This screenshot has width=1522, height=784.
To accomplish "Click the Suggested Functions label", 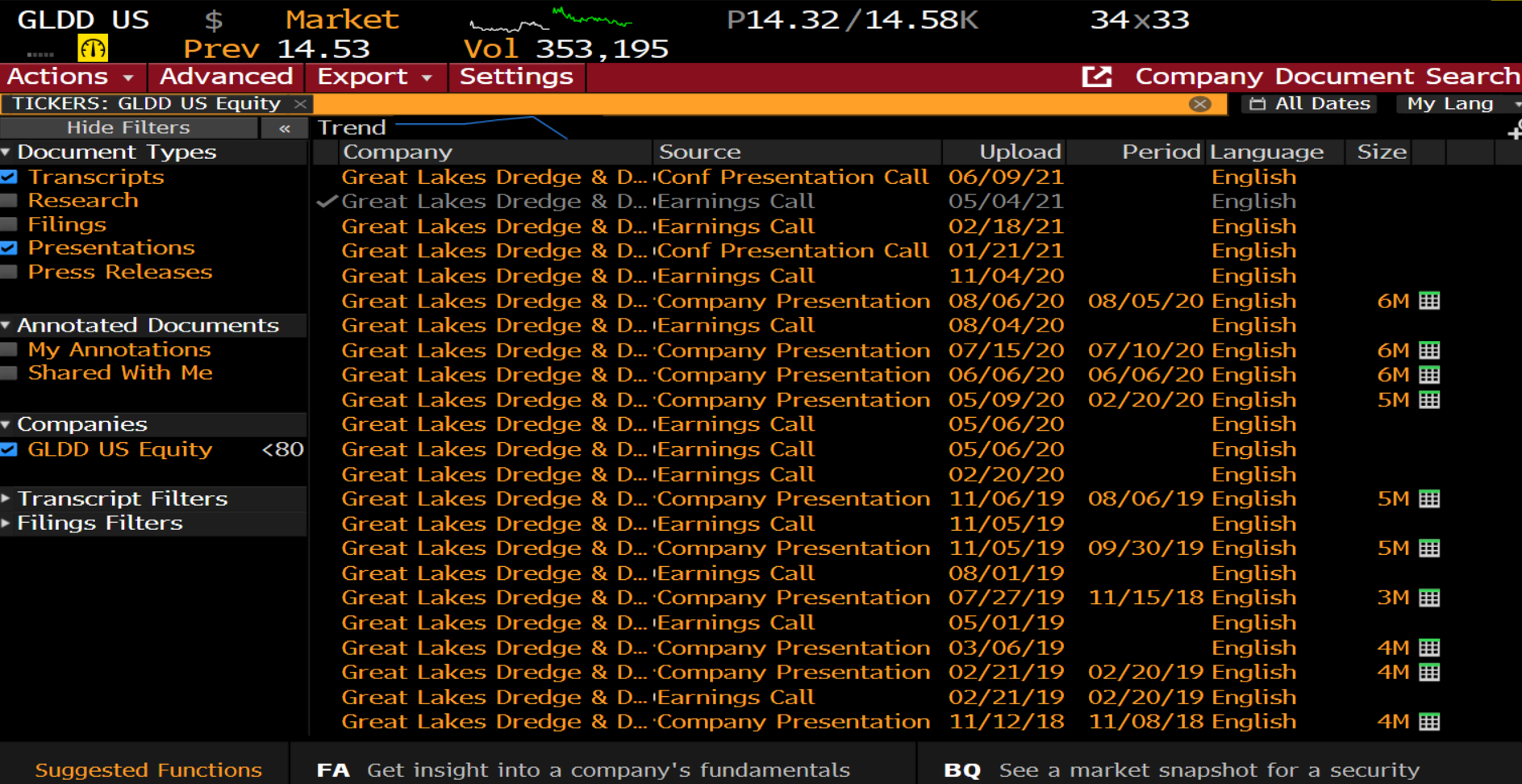I will (148, 770).
